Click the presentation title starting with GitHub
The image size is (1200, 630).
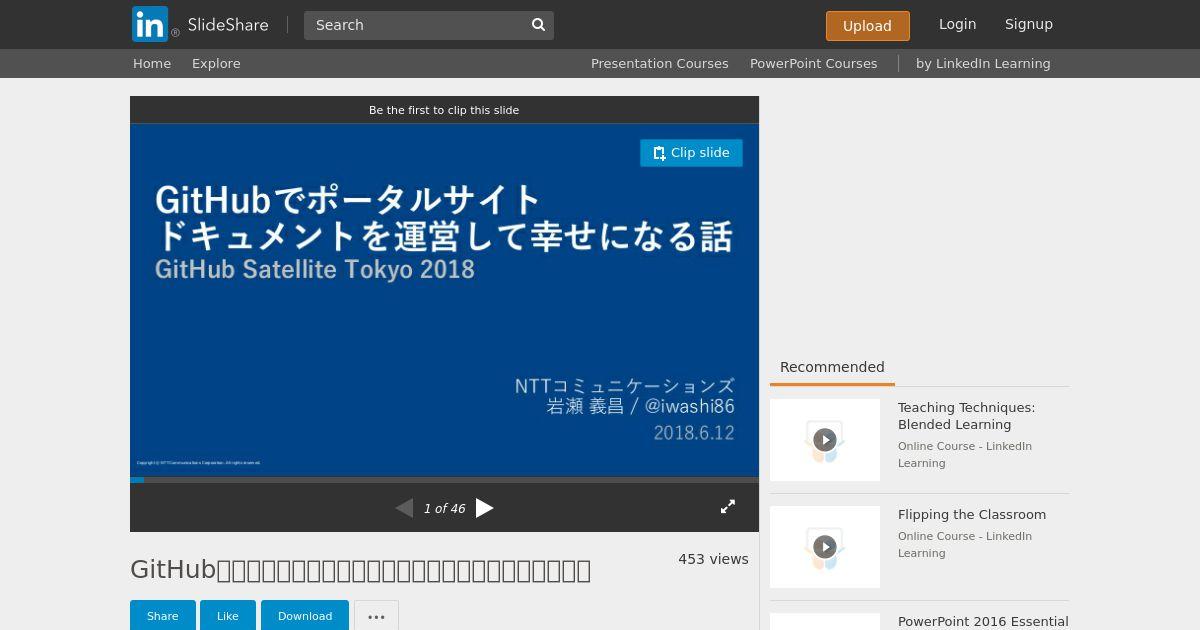360,570
